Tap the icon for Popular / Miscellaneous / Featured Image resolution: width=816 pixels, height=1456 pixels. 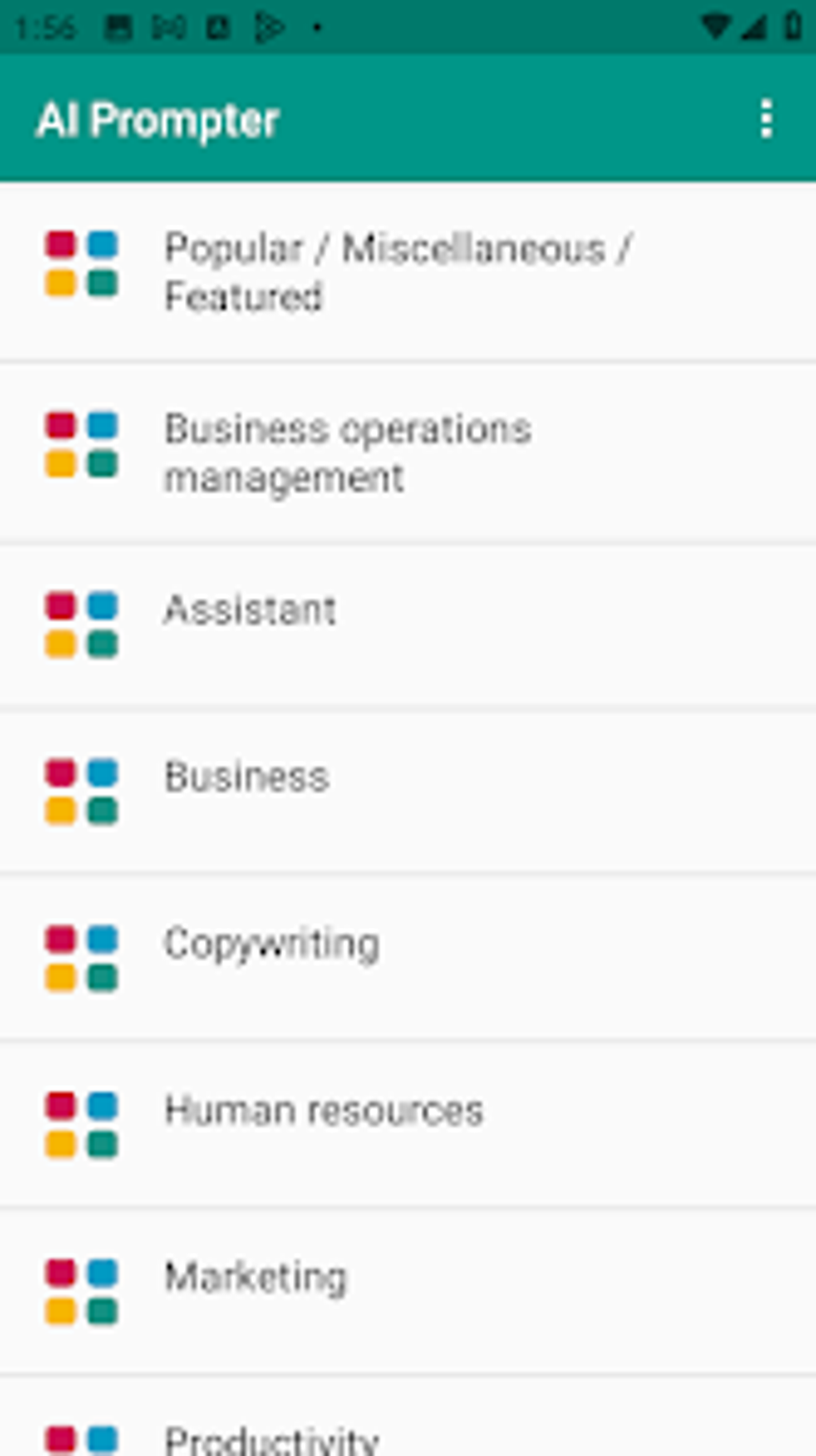[x=82, y=263]
